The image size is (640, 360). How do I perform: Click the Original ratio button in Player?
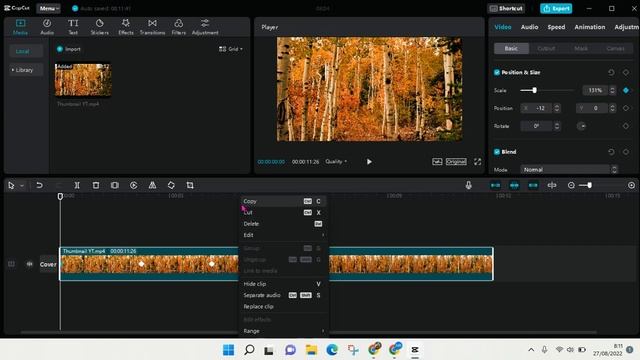456,162
